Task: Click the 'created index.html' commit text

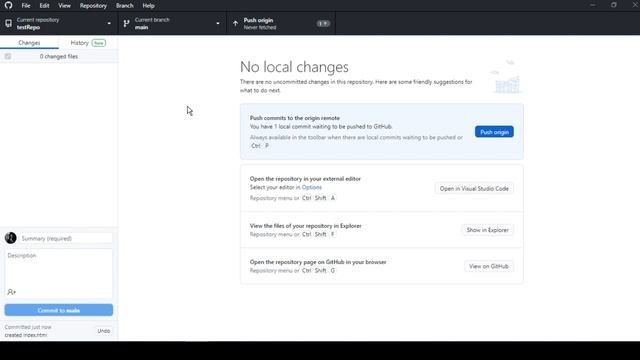Action: [x=26, y=335]
